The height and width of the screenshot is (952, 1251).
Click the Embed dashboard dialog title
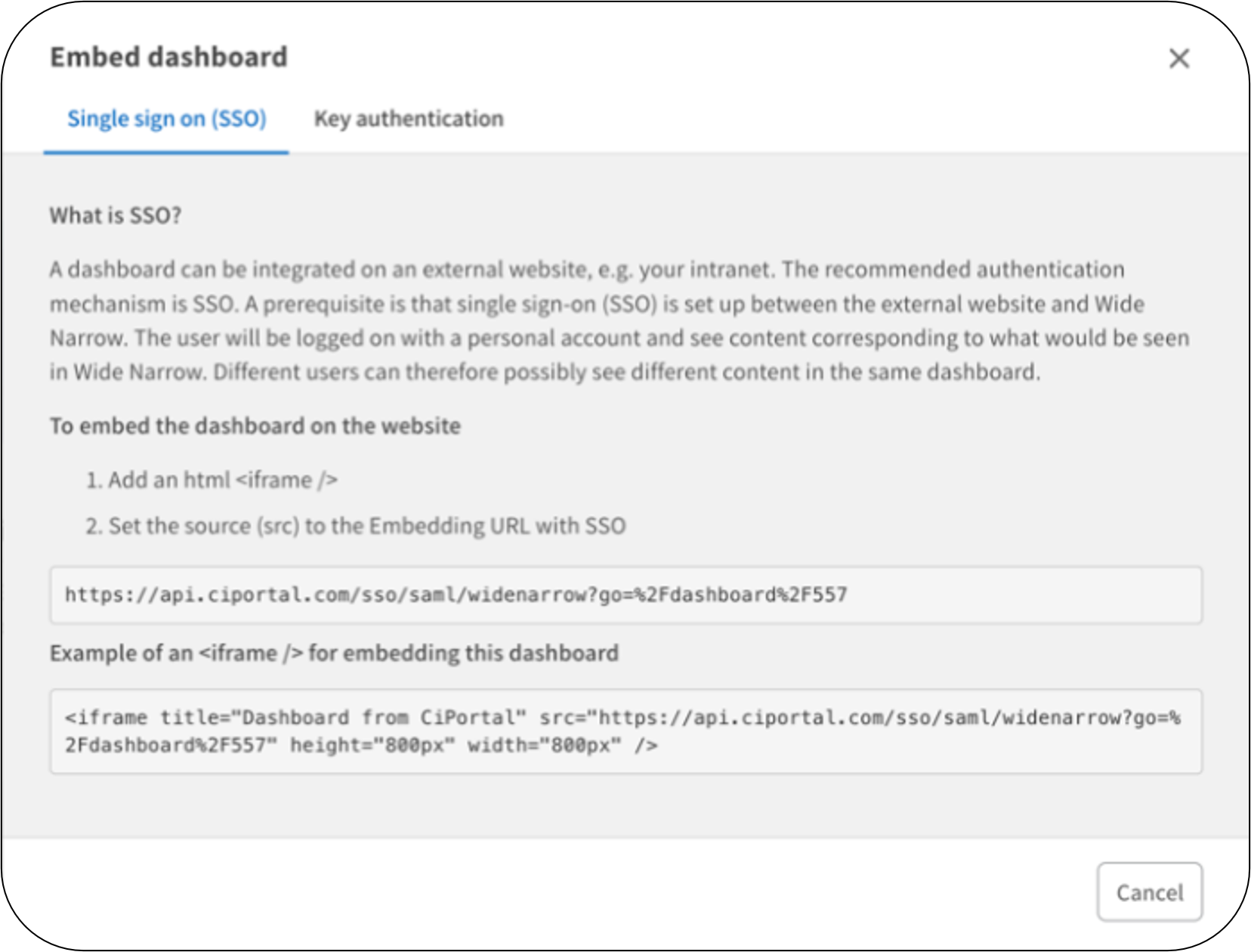168,57
